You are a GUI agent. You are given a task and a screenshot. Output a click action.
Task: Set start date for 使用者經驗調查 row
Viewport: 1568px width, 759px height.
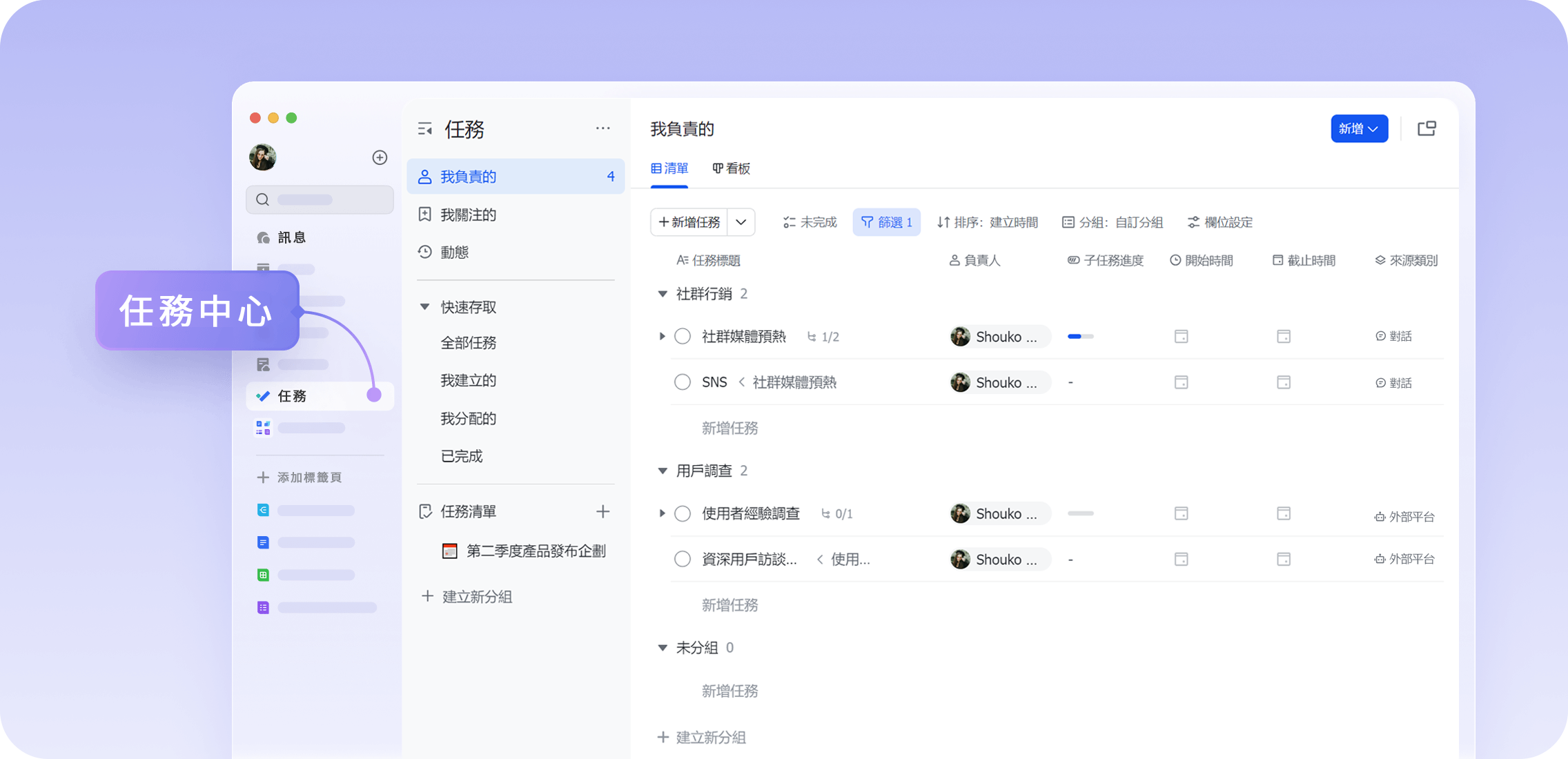point(1181,513)
